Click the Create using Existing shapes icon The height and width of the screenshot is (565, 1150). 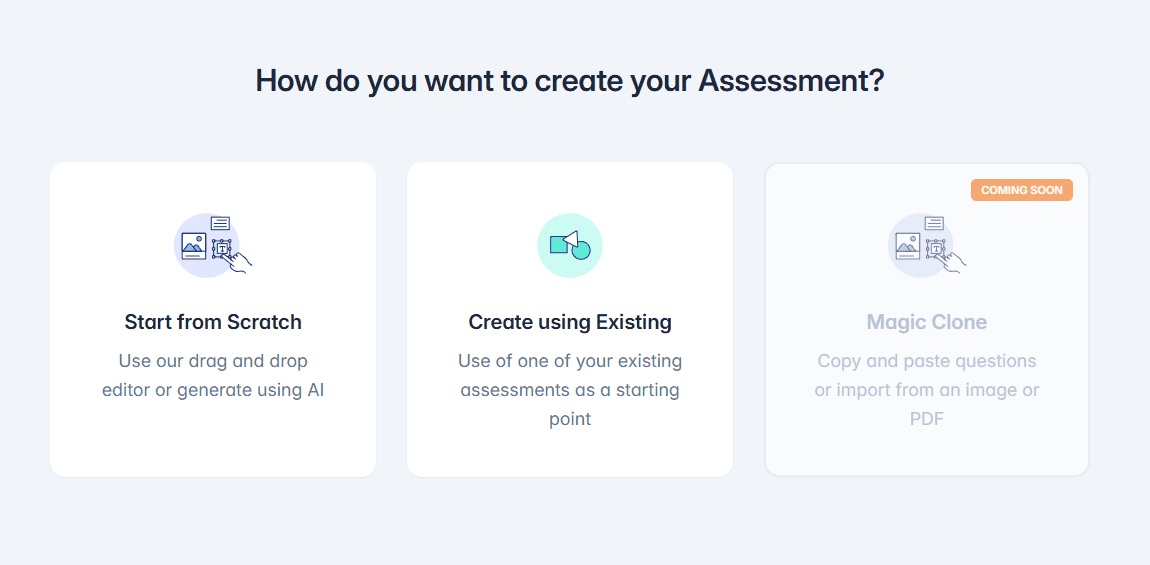point(570,245)
